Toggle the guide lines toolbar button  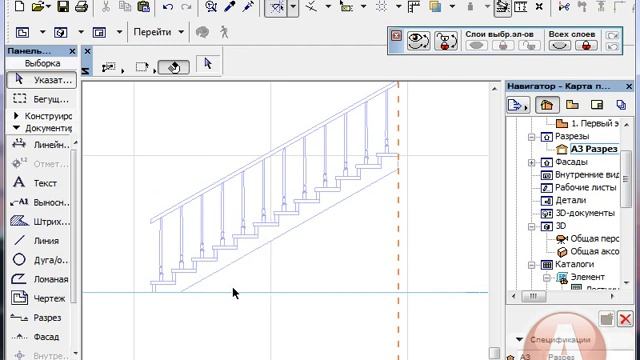276,7
